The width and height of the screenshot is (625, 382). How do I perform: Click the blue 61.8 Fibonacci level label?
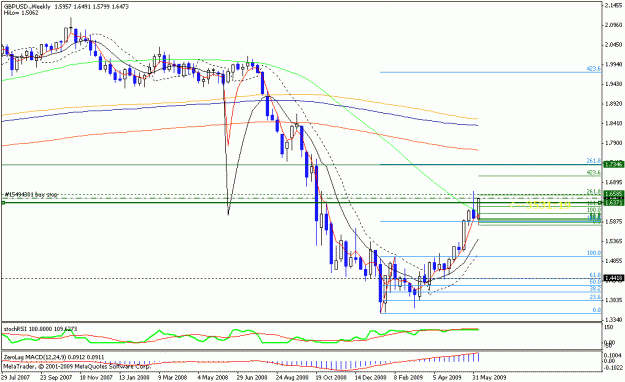click(595, 275)
